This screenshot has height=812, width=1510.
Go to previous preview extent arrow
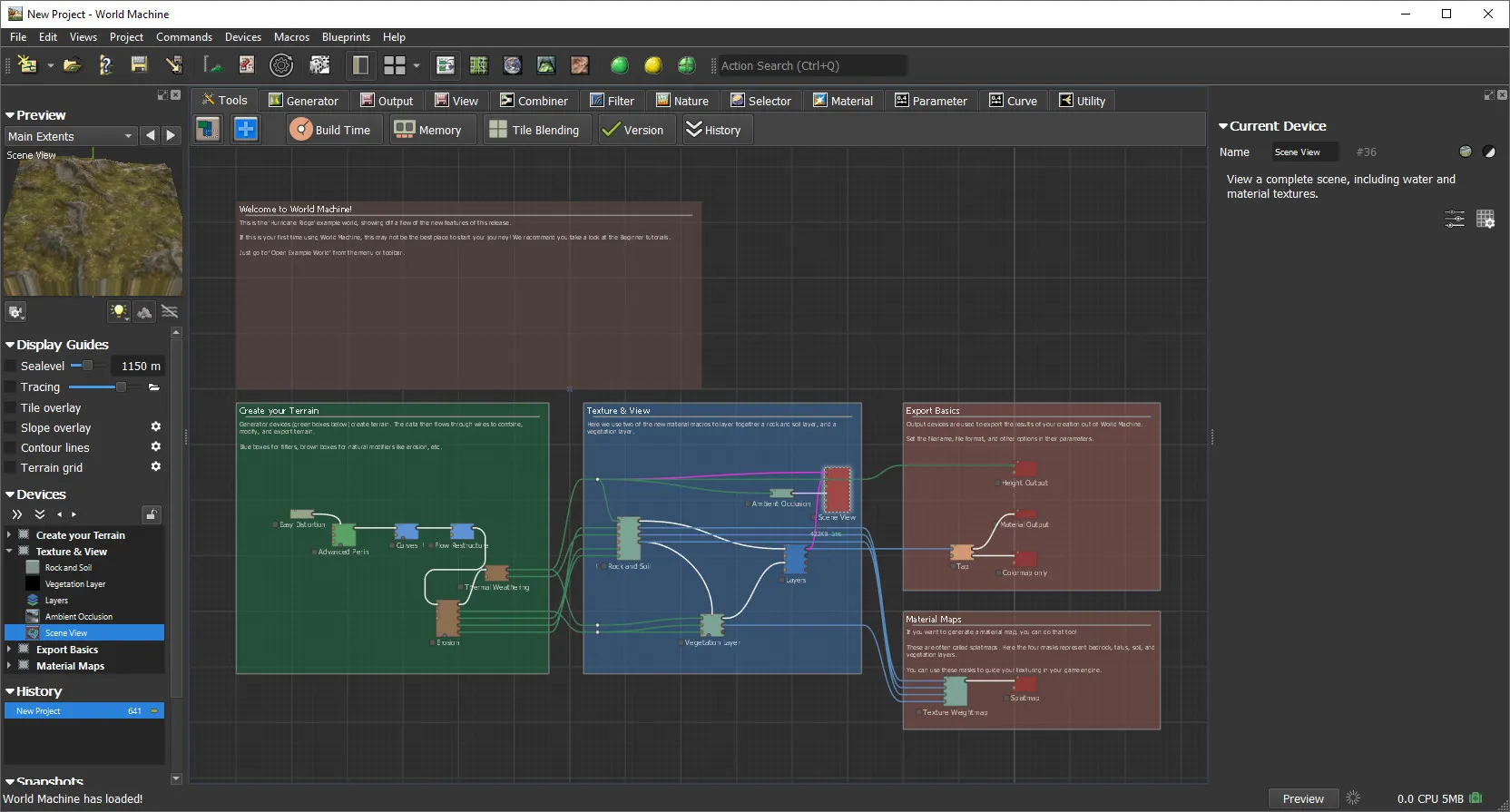point(151,135)
